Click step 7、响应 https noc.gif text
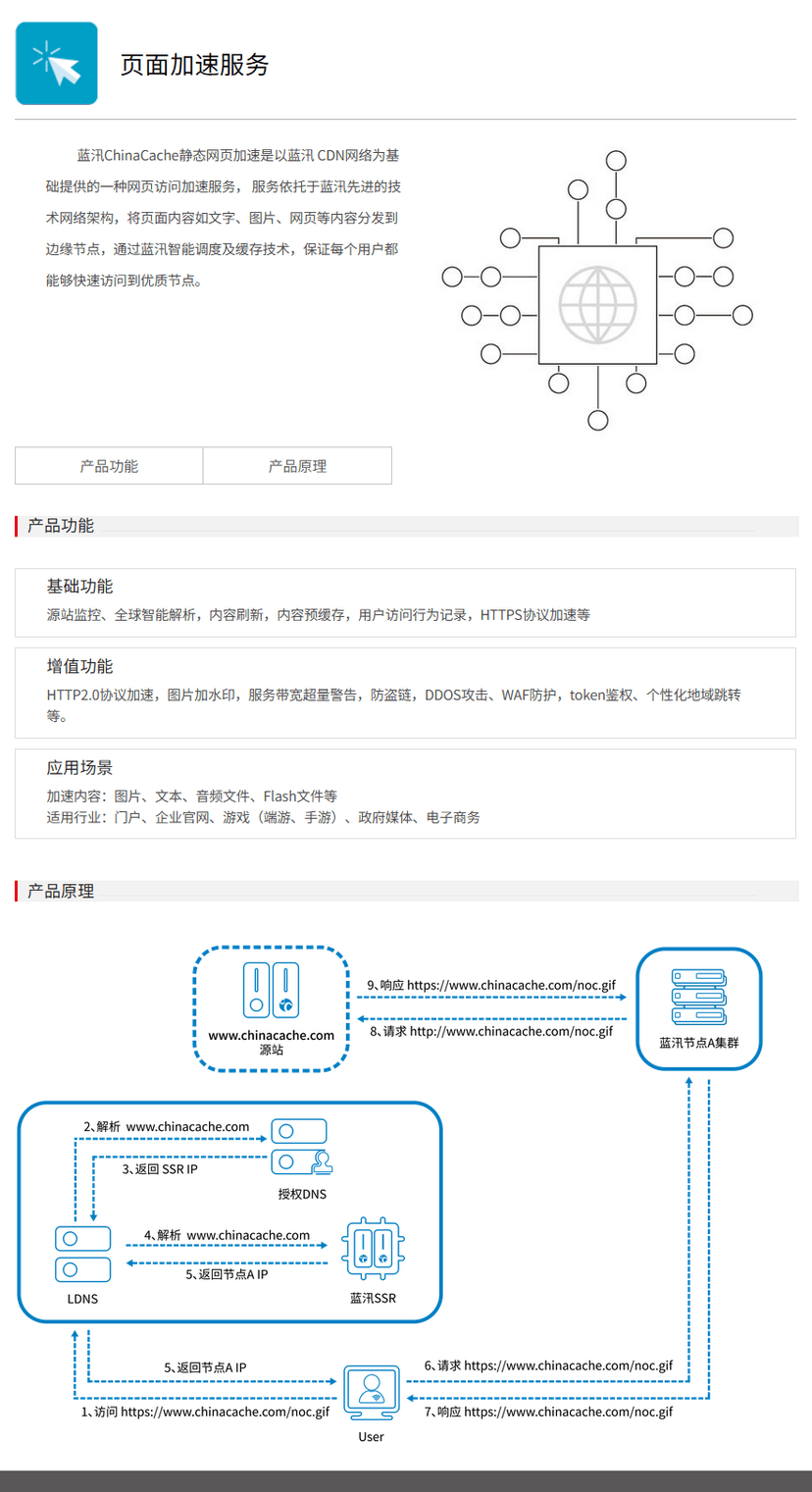Viewport: 812px width, 1492px height. coord(548,1412)
